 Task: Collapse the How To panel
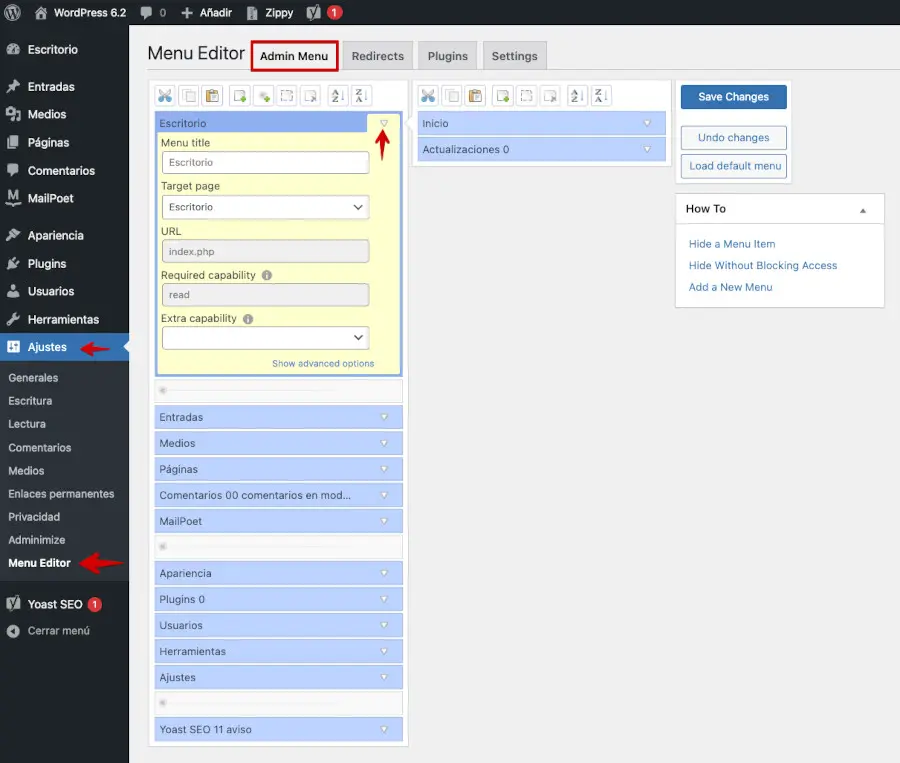tap(862, 210)
